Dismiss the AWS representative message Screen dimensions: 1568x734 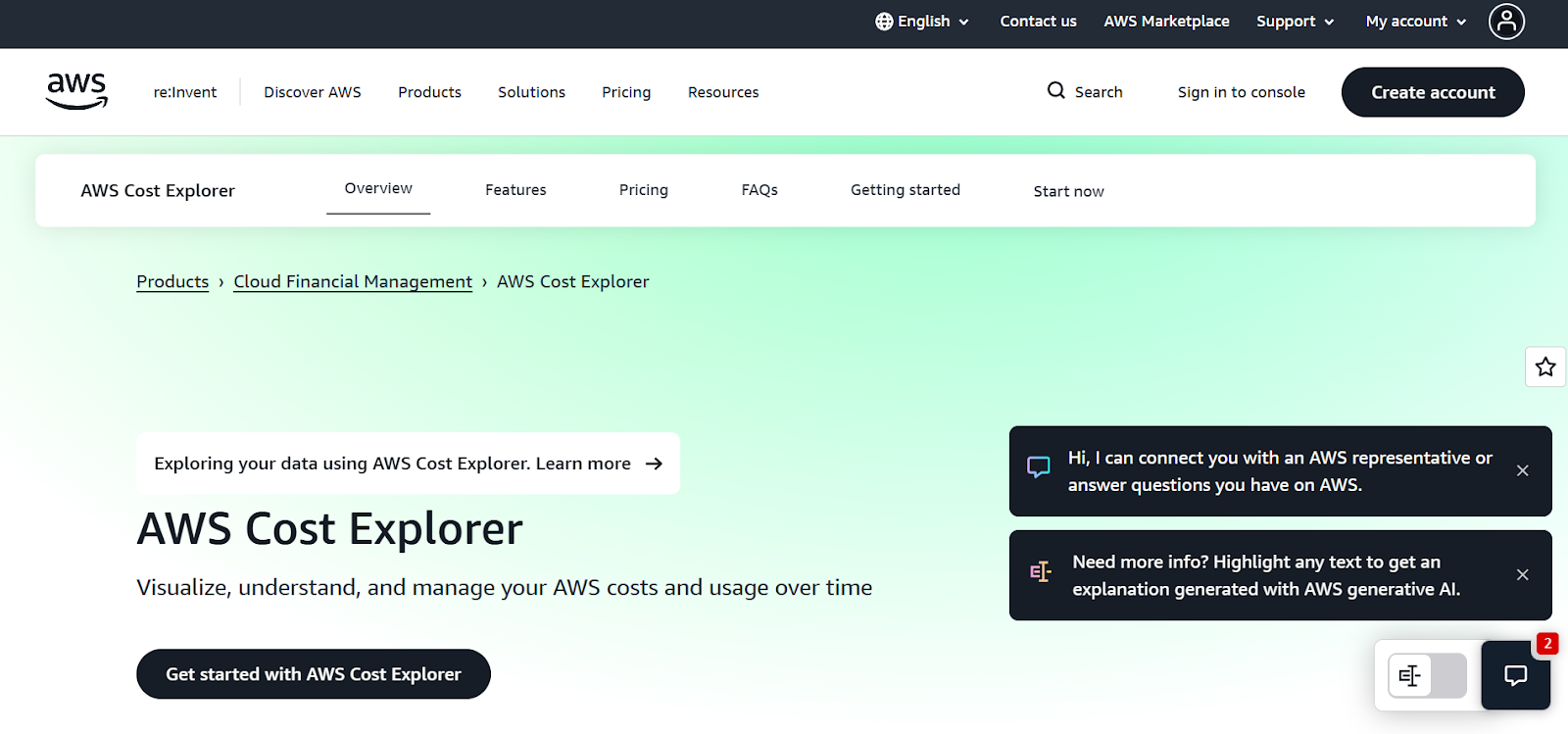click(x=1522, y=470)
